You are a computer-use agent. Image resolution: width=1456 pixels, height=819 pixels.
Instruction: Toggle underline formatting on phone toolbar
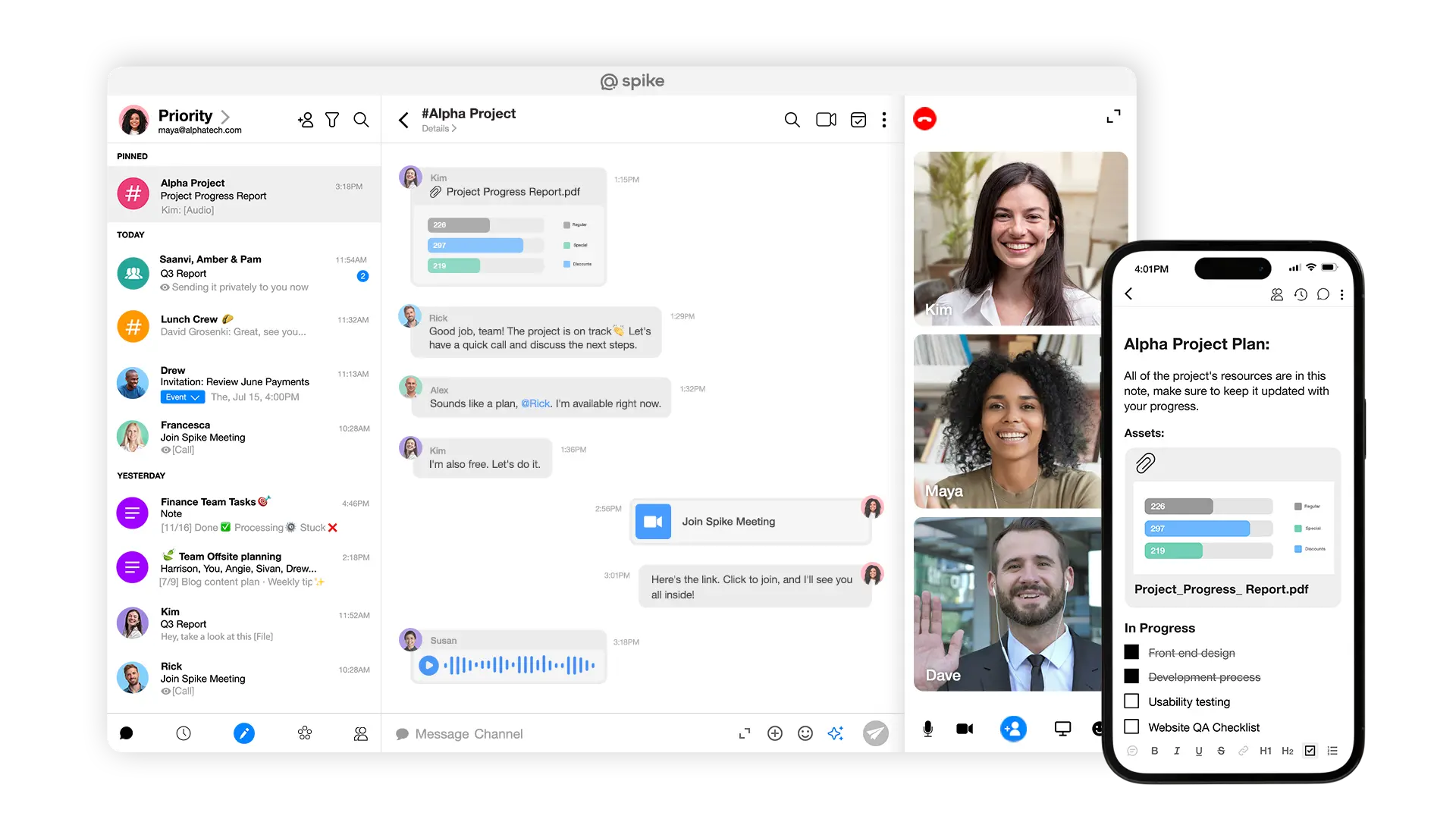coord(1199,751)
